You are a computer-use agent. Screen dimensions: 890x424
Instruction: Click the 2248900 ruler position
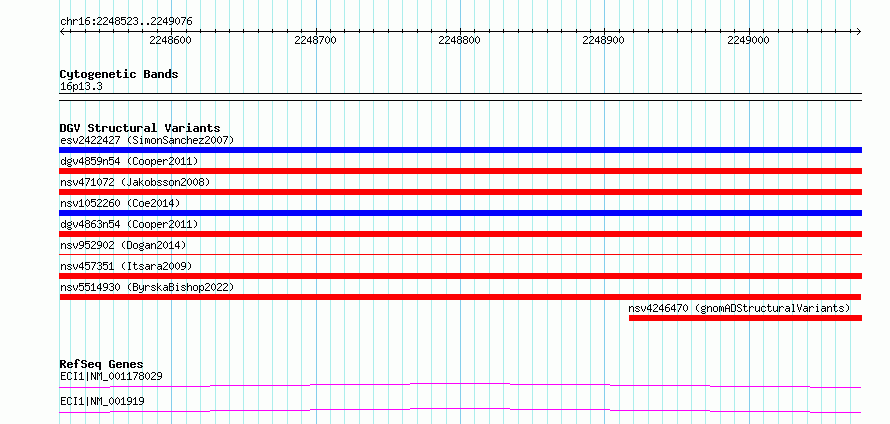[x=604, y=40]
